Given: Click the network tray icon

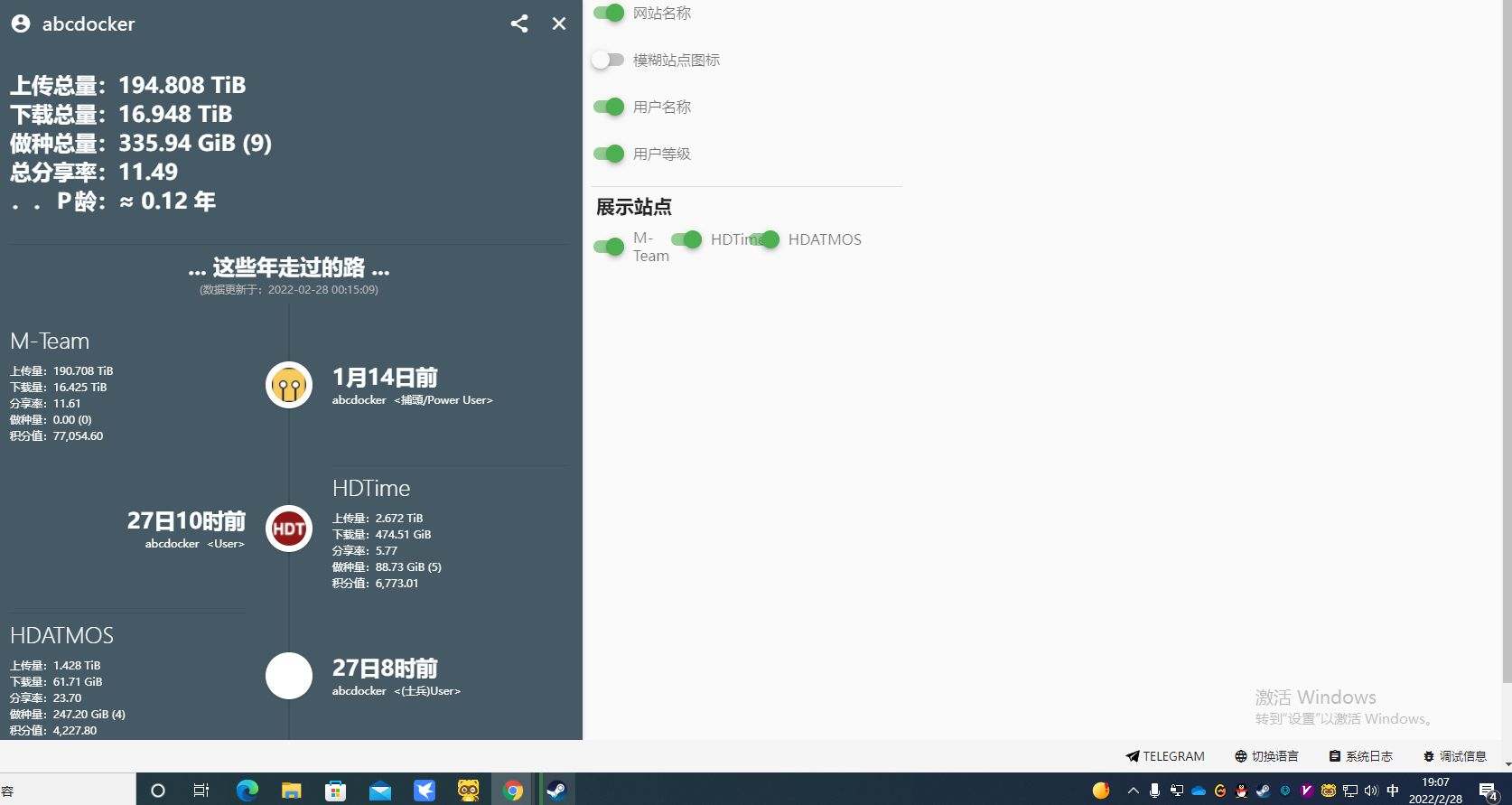Looking at the screenshot, I should pyautogui.click(x=1350, y=791).
